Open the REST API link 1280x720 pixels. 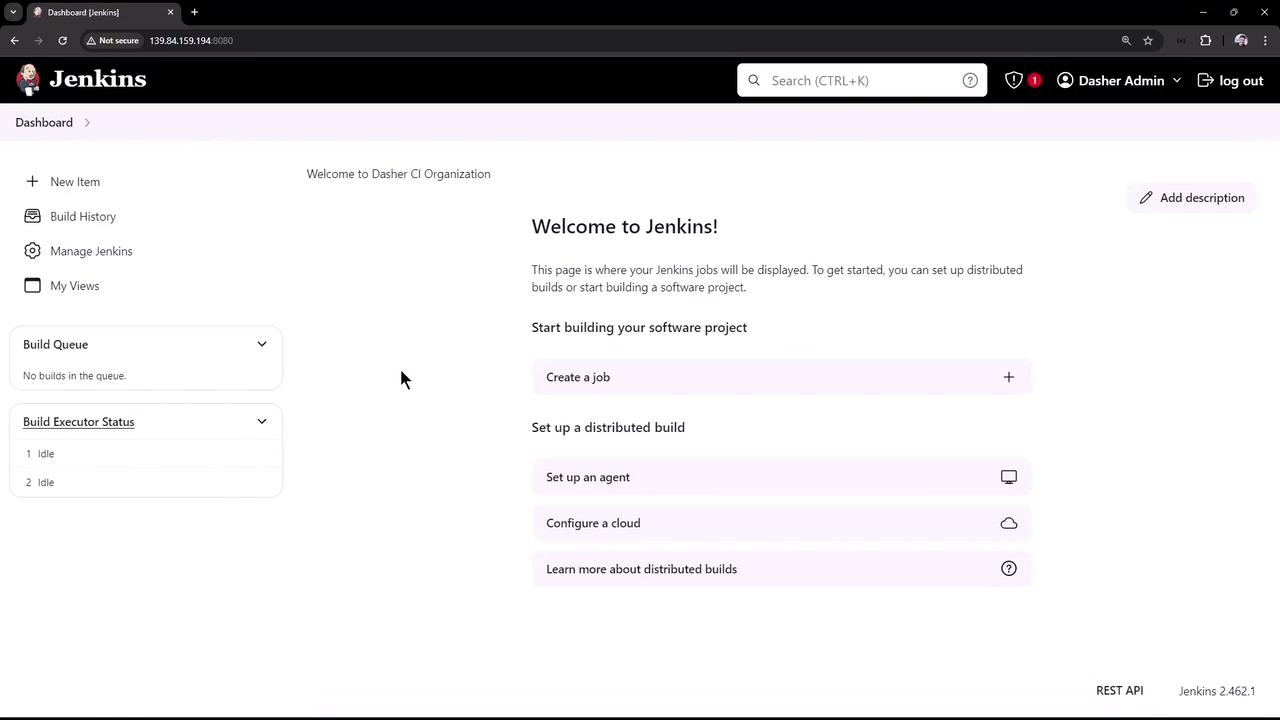tap(1119, 690)
